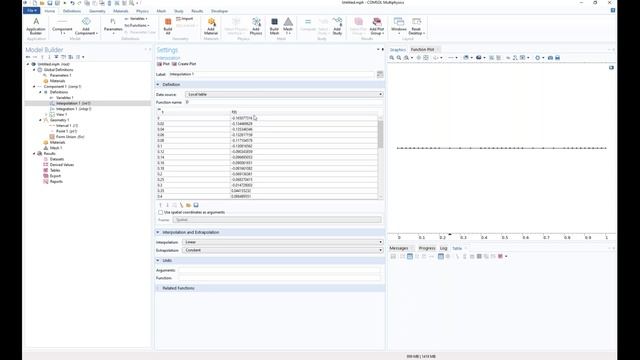640x360 pixels.
Task: Open the Extrapolation dropdown
Action: (x=282, y=250)
